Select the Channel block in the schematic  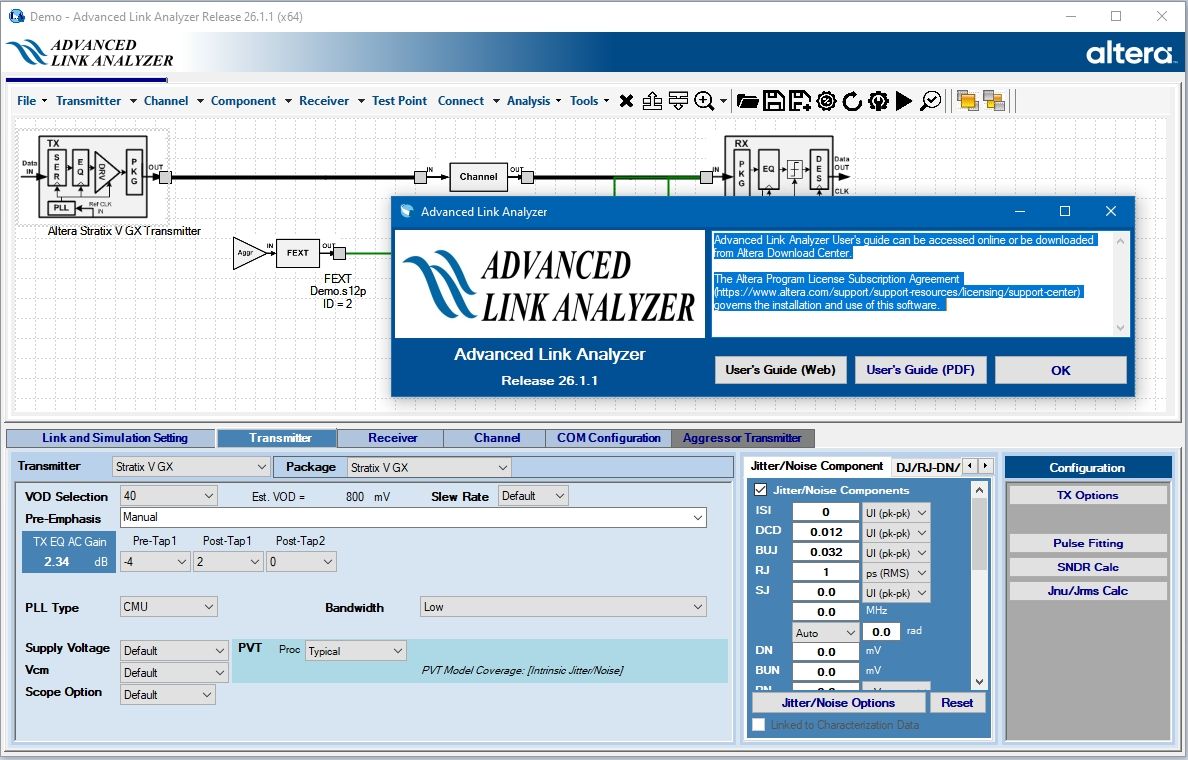pyautogui.click(x=478, y=177)
